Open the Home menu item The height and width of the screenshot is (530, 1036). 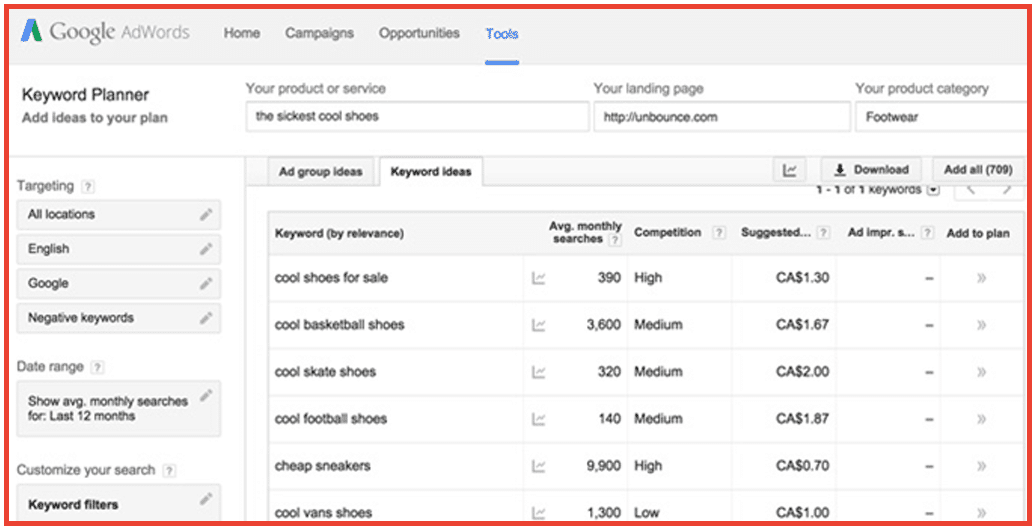pos(242,33)
